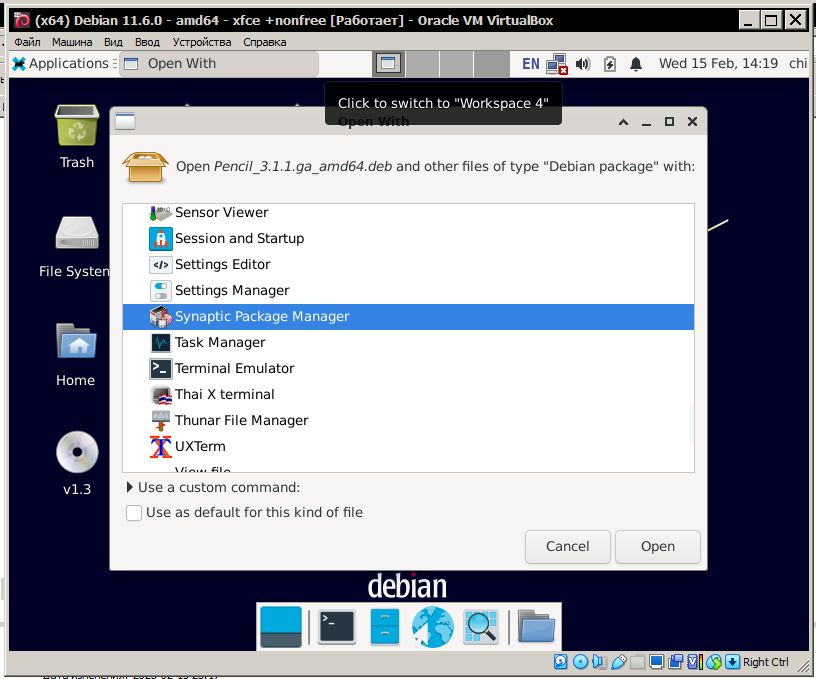Image resolution: width=816 pixels, height=679 pixels.
Task: Select Terminal Emulator entry
Action: [409, 369]
